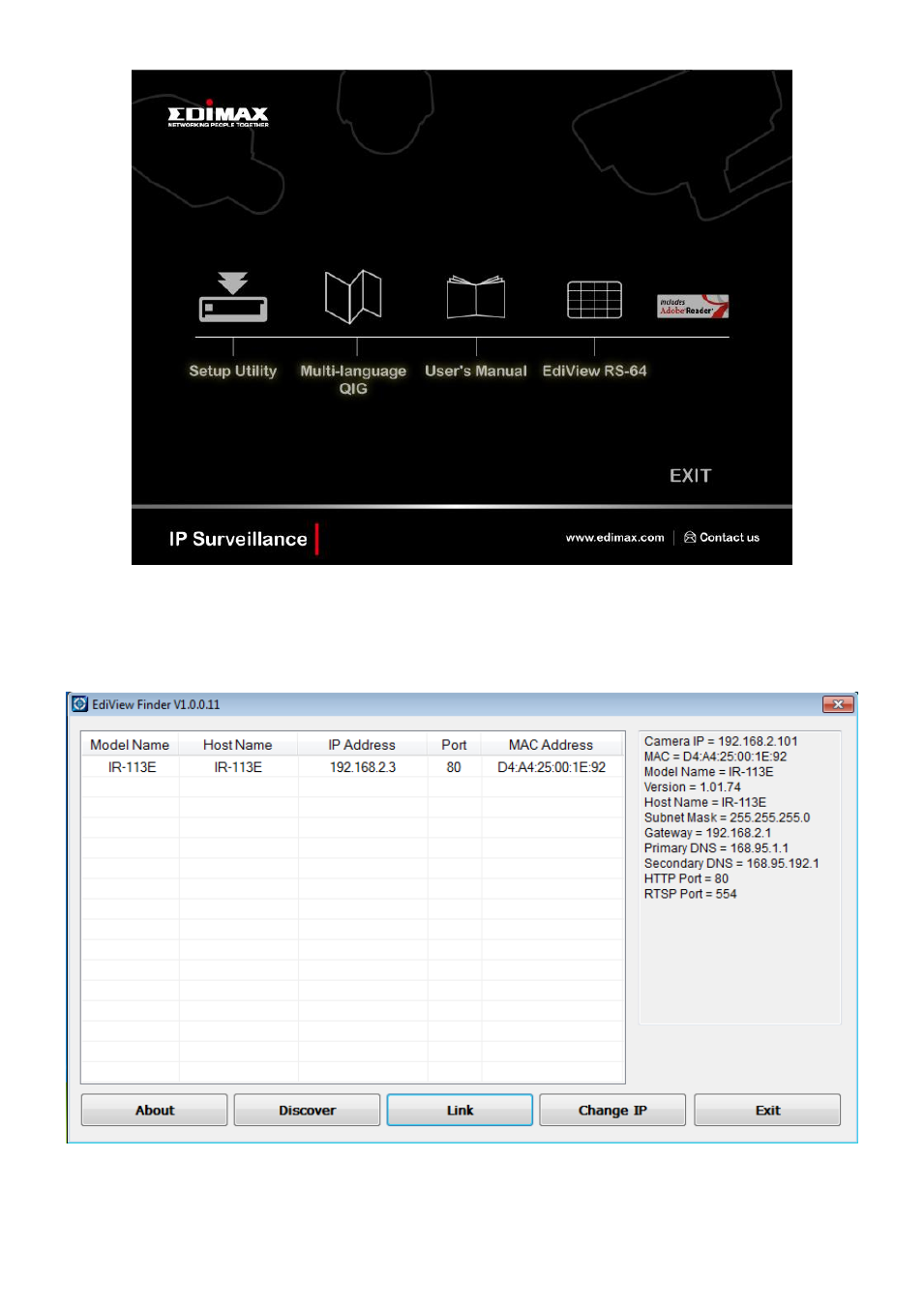Click the Multi-language QIG label
This screenshot has width=924, height=1306.
tap(353, 379)
